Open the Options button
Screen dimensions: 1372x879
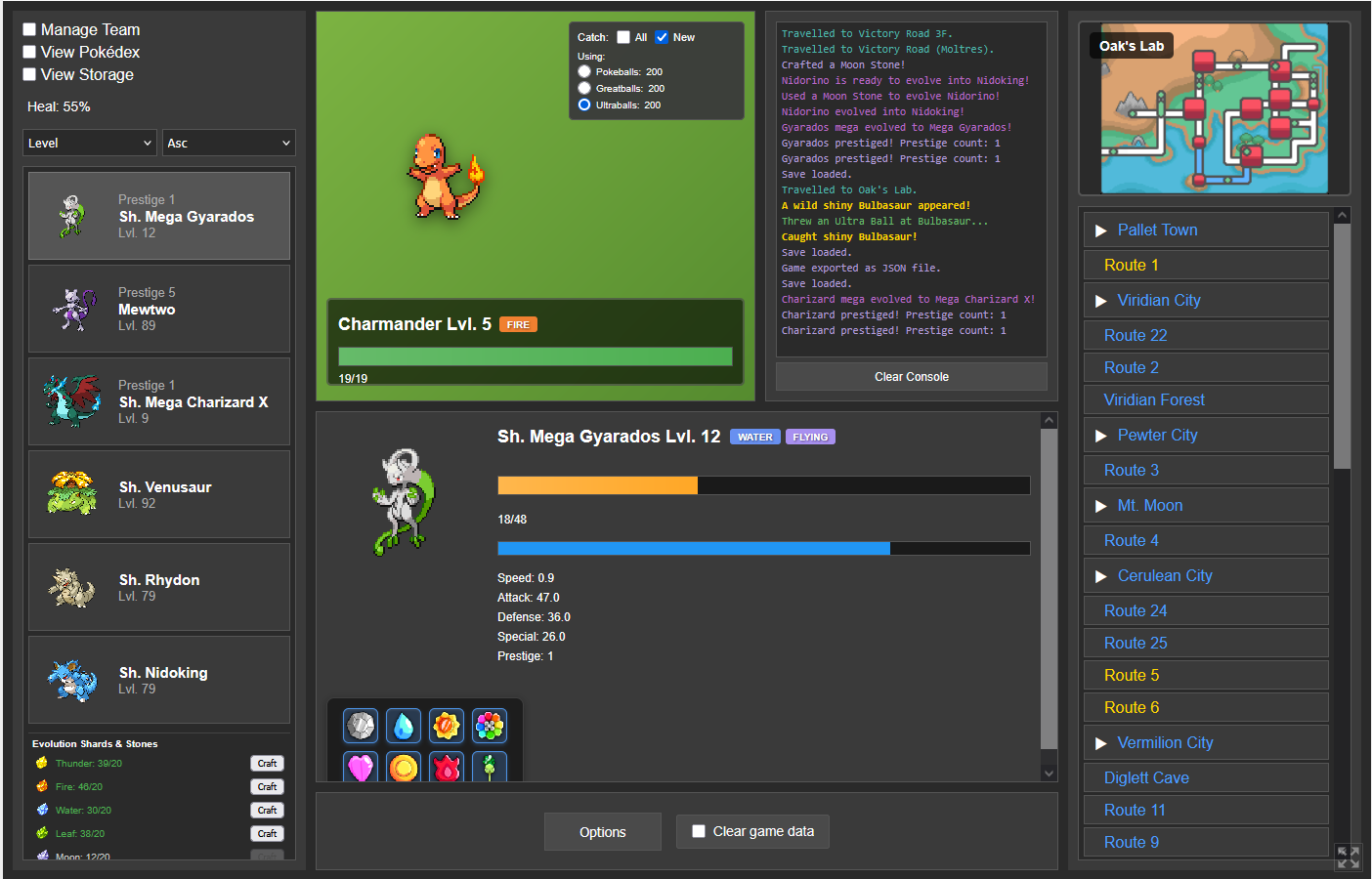point(603,832)
